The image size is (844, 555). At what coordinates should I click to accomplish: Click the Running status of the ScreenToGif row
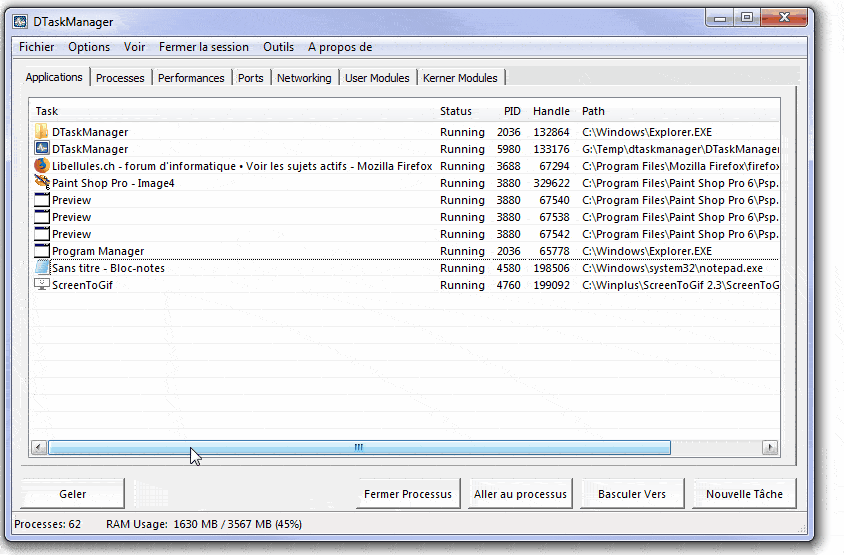pyautogui.click(x=462, y=285)
